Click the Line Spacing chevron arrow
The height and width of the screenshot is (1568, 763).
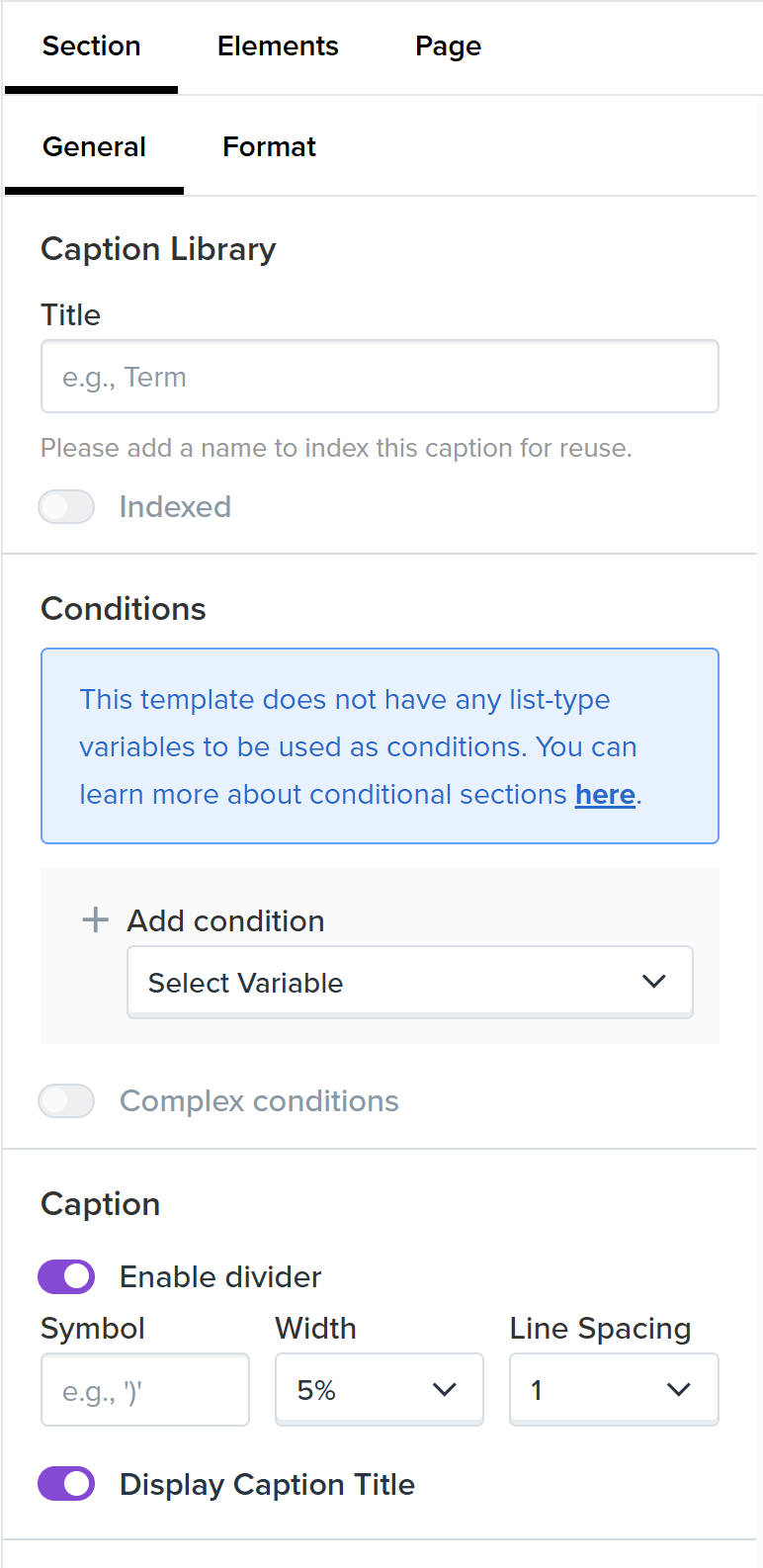coord(678,1390)
